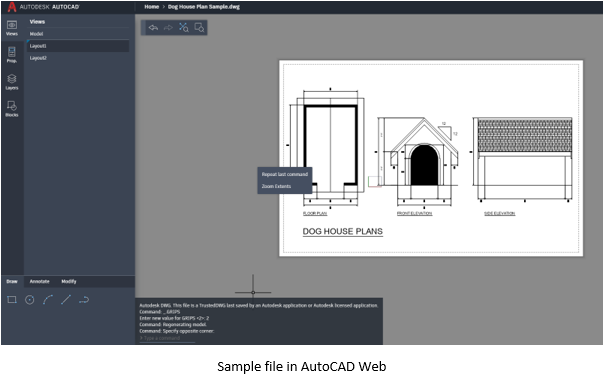Screen dimensions: 605x376
Task: Click the Zoom Window toolbar icon
Action: (x=199, y=27)
